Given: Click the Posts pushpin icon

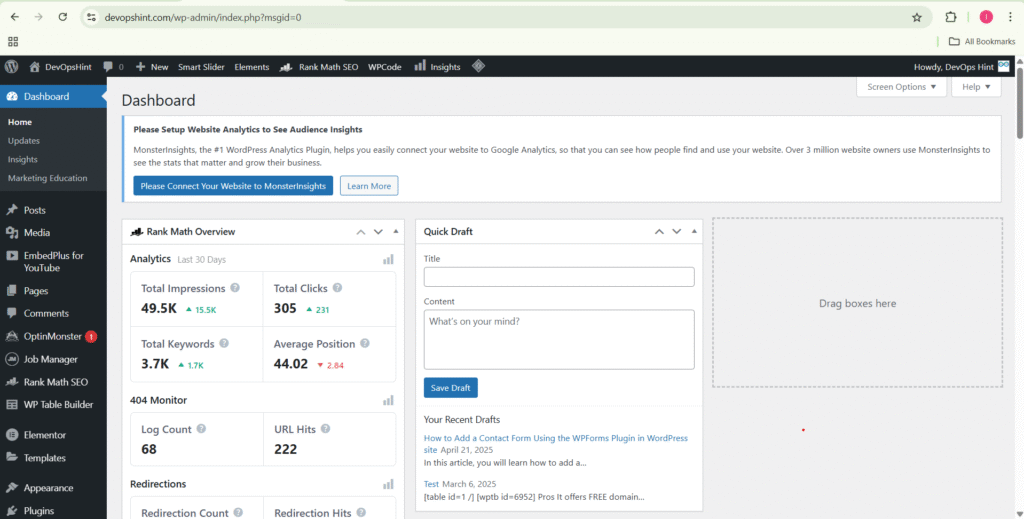Looking at the screenshot, I should click(x=12, y=210).
